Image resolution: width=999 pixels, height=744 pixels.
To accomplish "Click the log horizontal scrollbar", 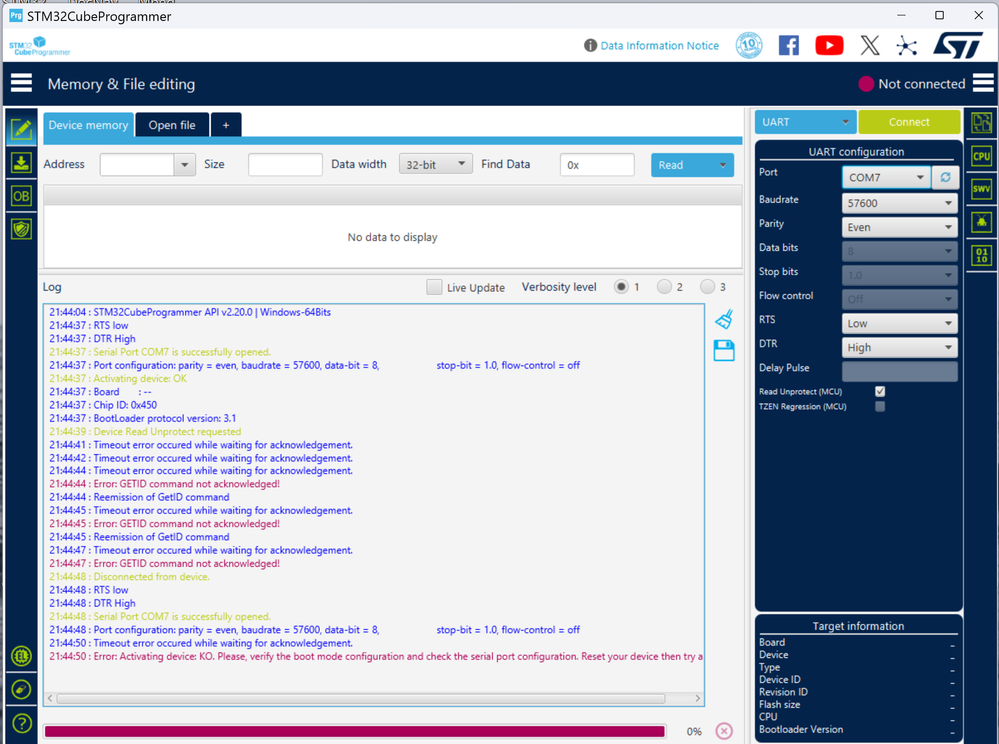I will point(361,699).
